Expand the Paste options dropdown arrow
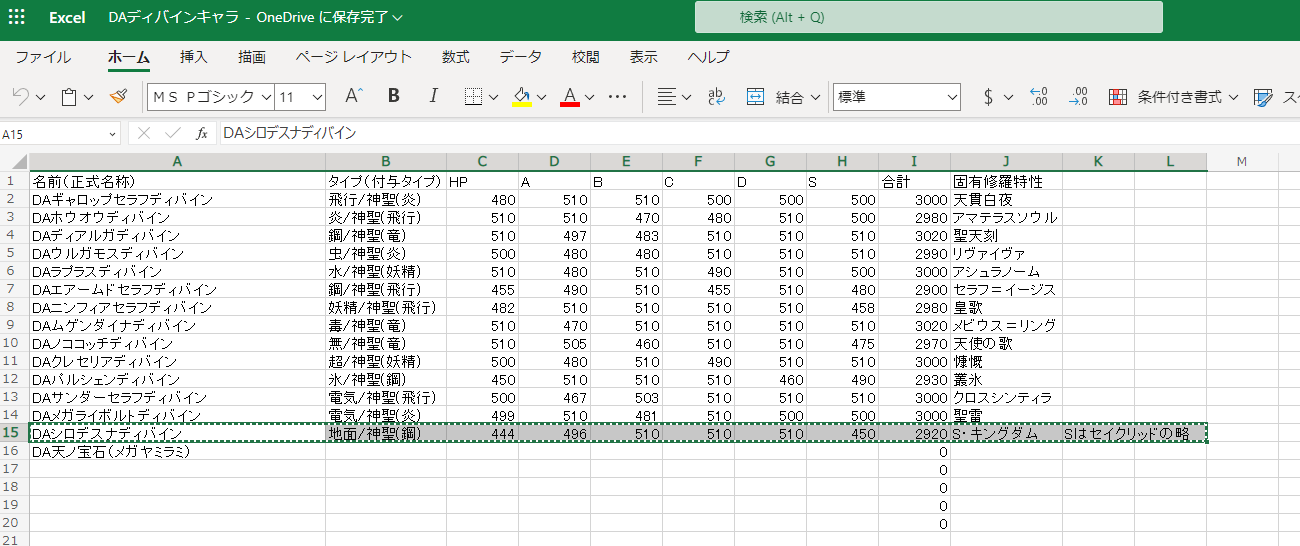This screenshot has height=546, width=1300. click(x=89, y=98)
